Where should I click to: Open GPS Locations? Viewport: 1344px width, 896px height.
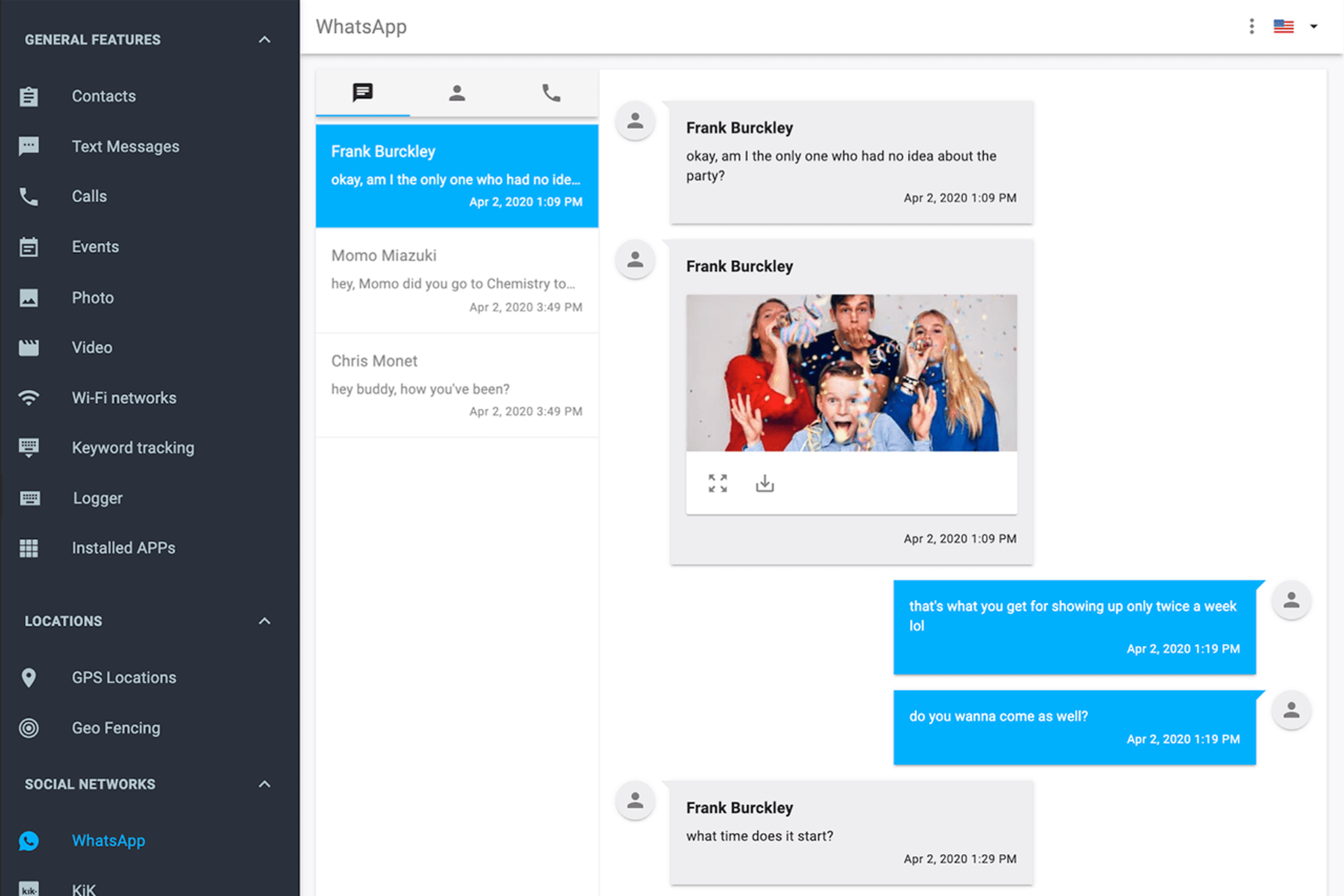pos(124,678)
